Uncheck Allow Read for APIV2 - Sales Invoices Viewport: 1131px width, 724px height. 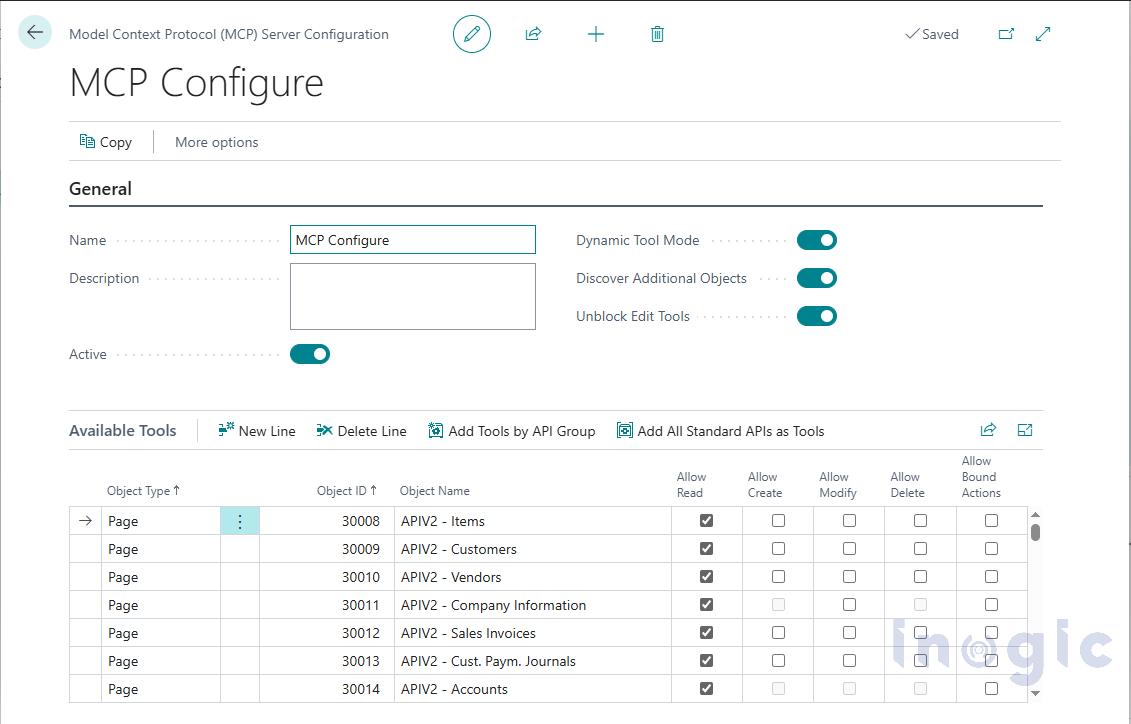[706, 632]
